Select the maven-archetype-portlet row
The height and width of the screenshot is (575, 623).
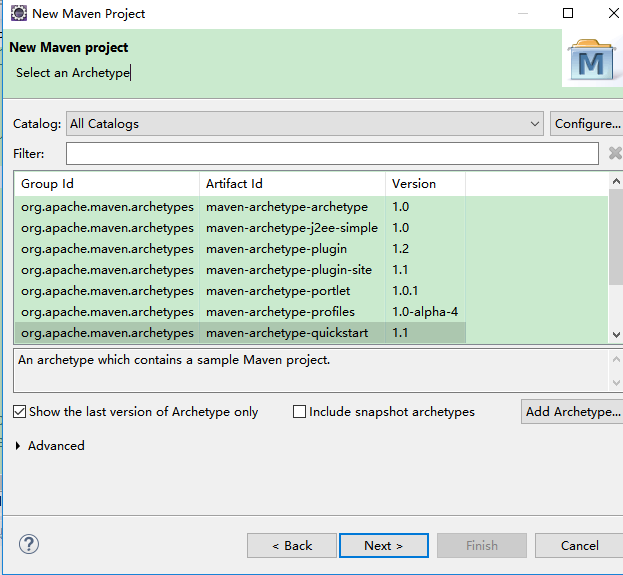coord(240,291)
